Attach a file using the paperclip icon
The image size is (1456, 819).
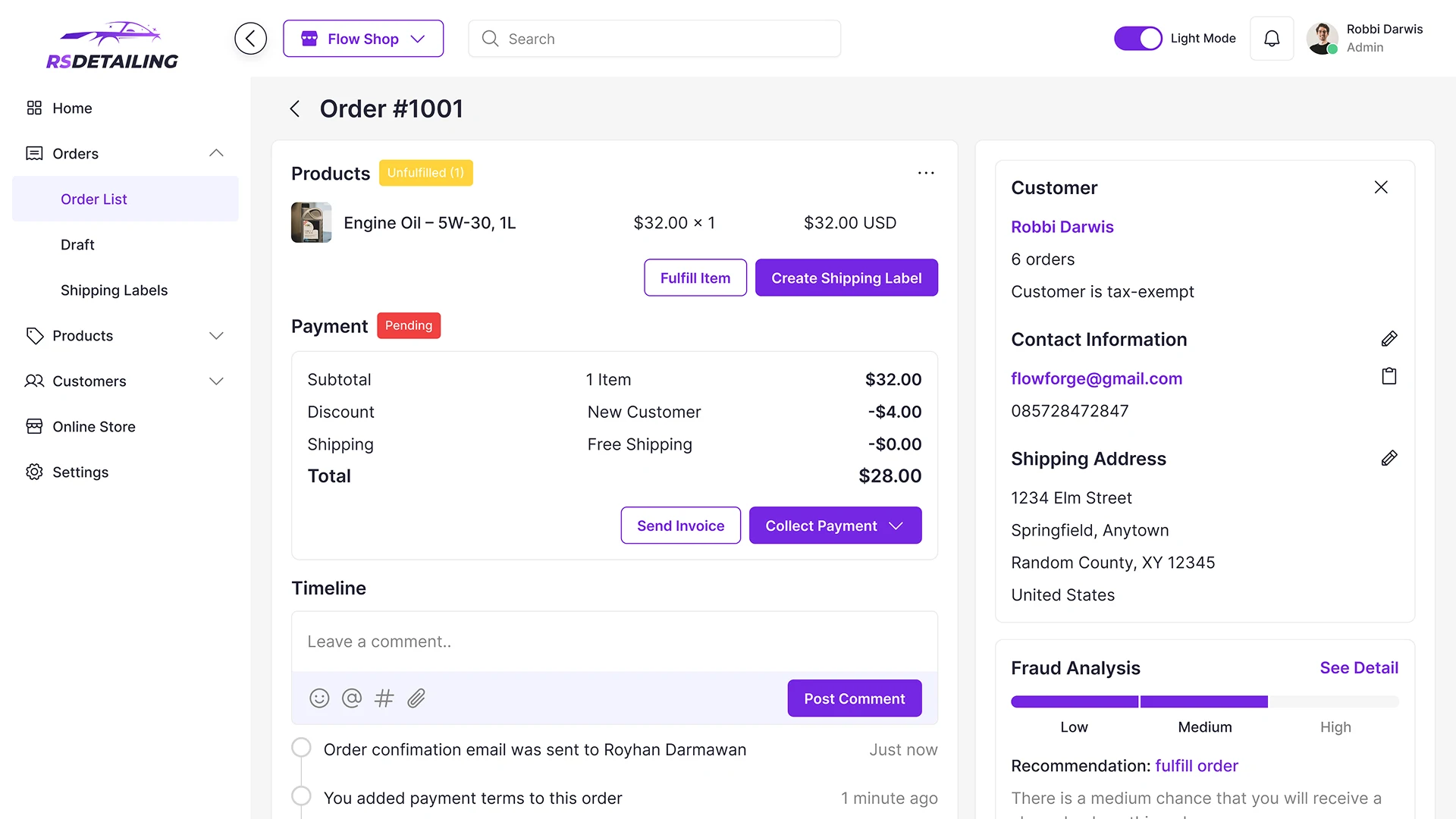point(416,698)
